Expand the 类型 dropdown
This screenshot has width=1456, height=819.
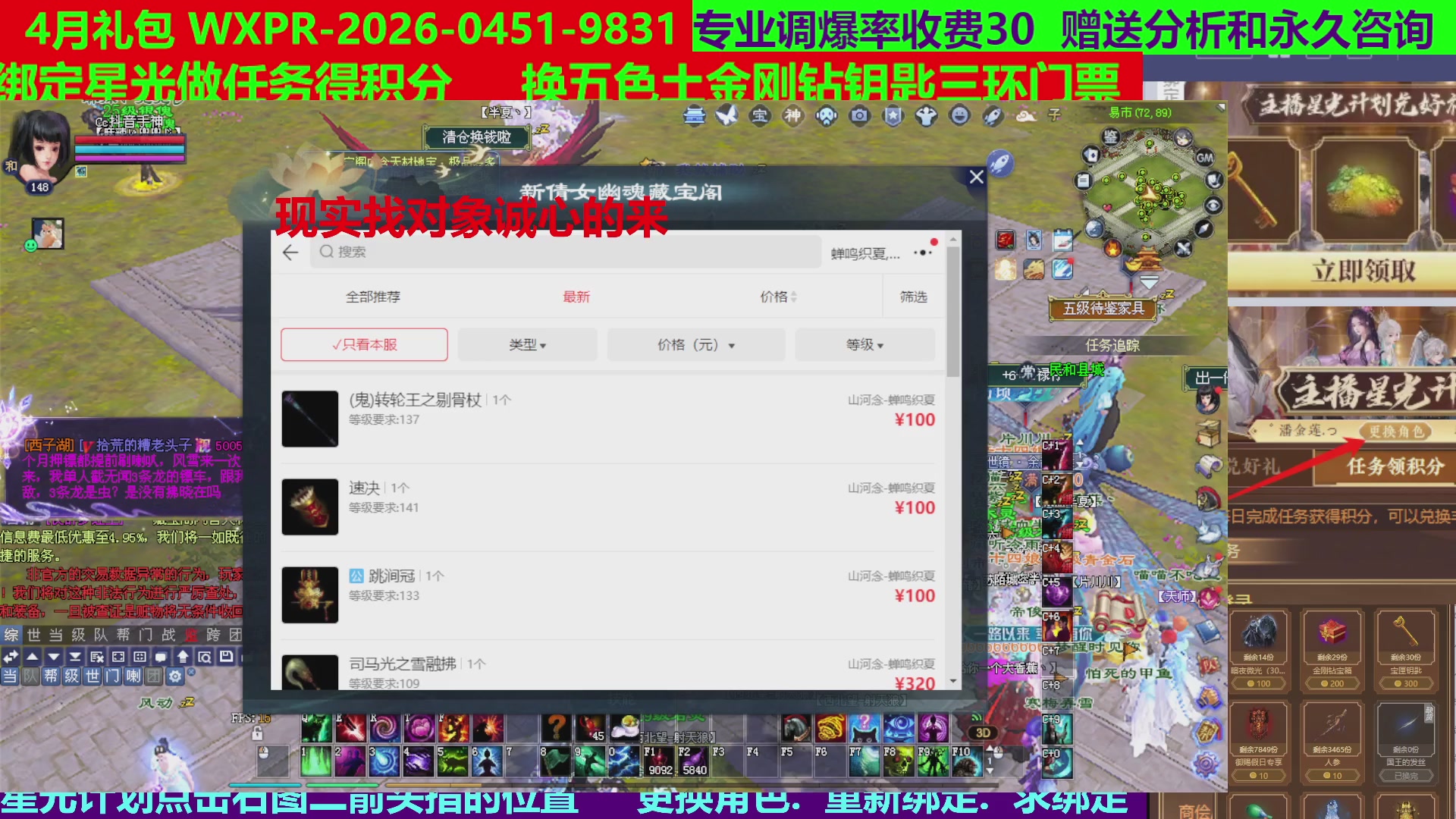(527, 344)
